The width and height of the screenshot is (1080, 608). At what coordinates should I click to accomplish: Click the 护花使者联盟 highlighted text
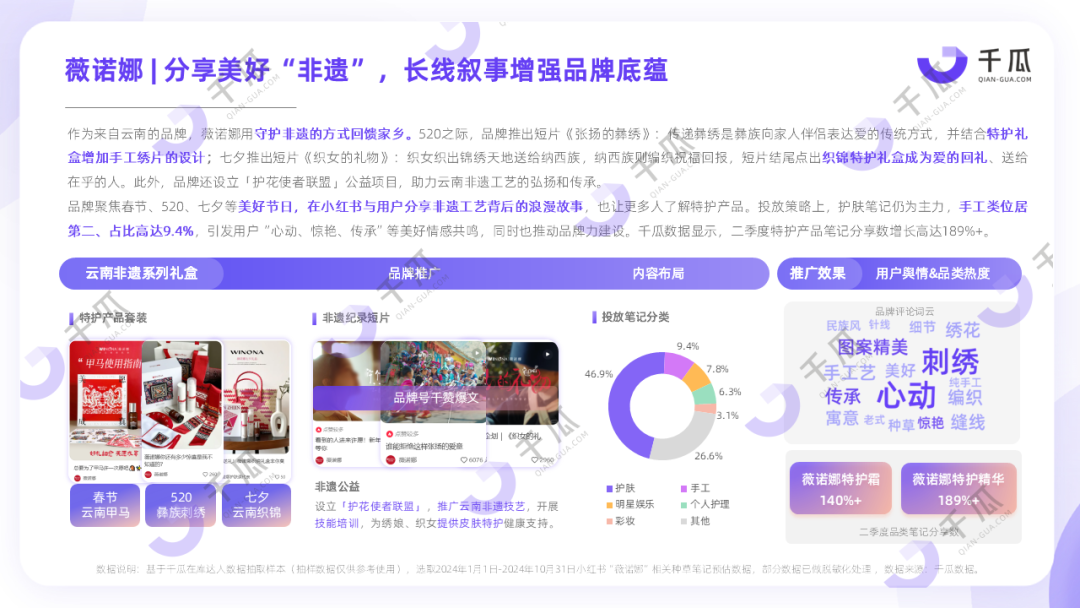pos(381,506)
